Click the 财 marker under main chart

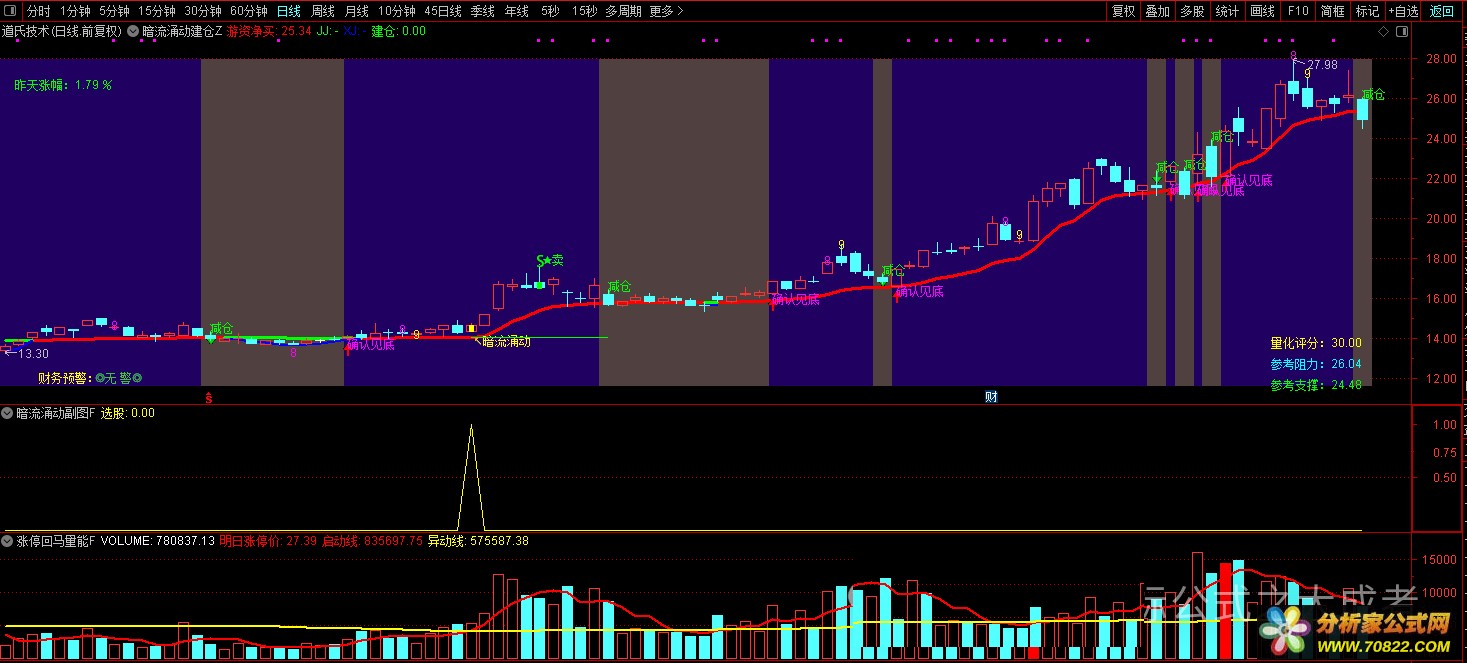[990, 397]
